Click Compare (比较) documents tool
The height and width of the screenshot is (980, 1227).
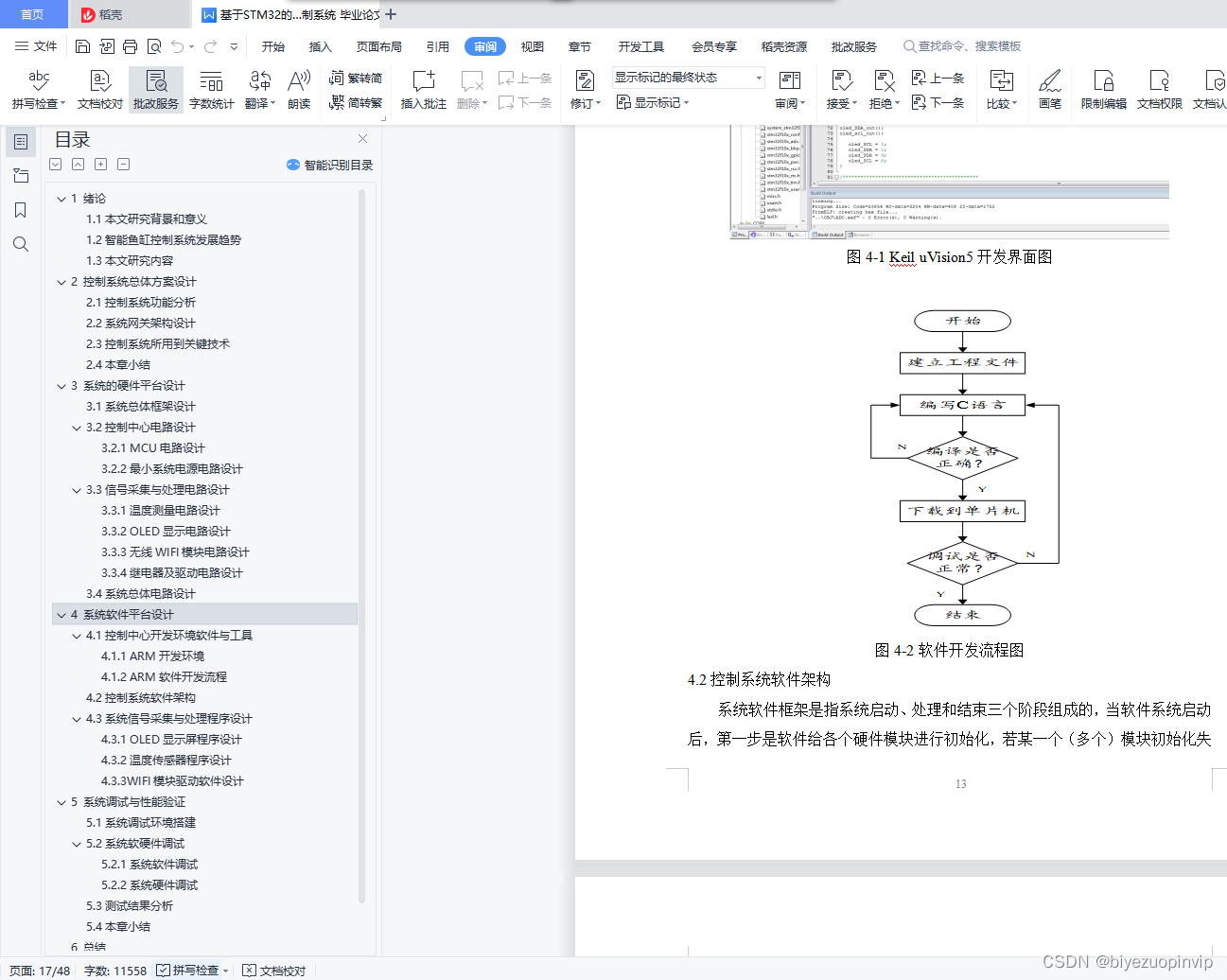pyautogui.click(x=1002, y=90)
